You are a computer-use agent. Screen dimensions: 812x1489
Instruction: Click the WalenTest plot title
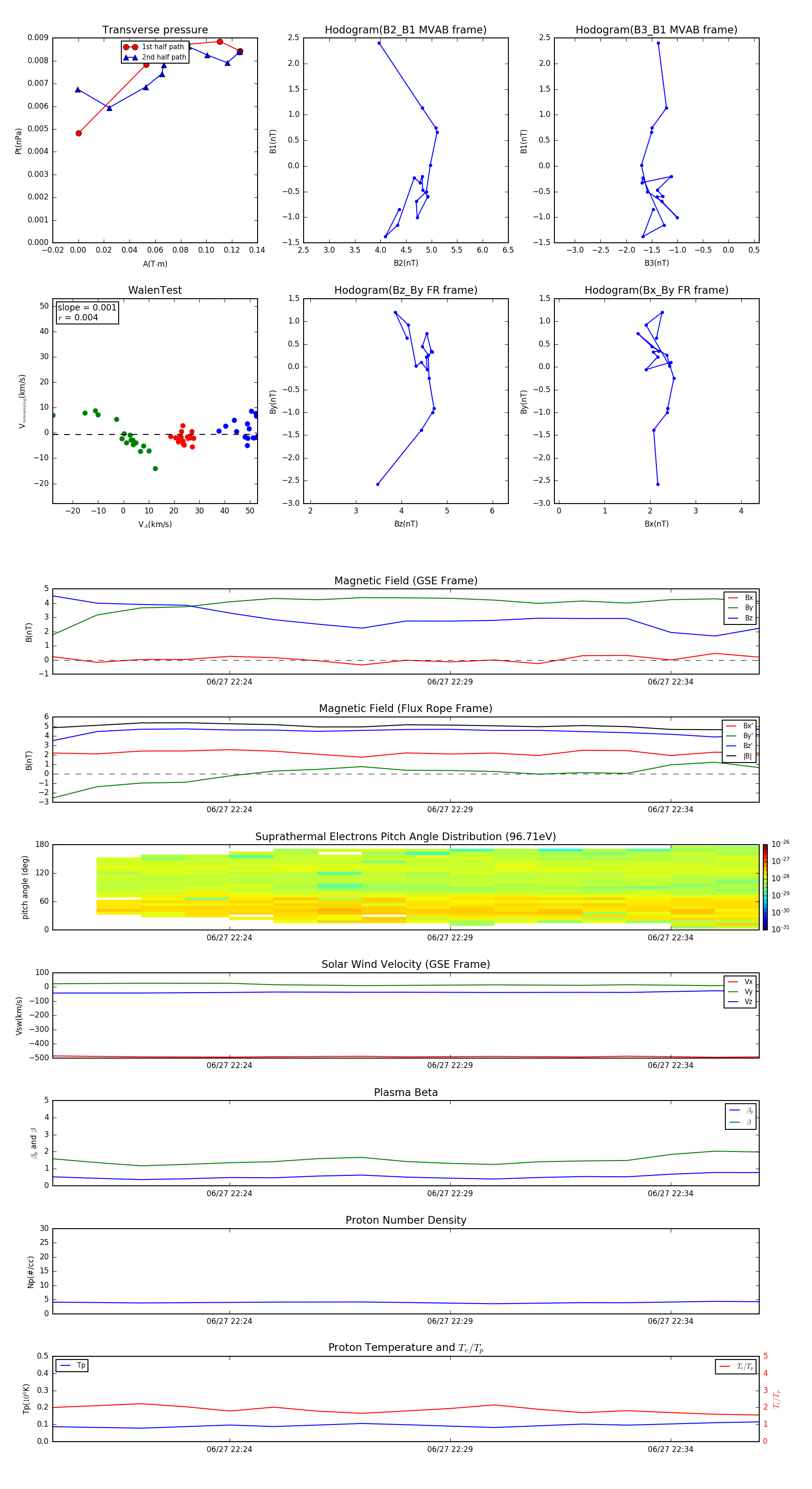pos(155,290)
